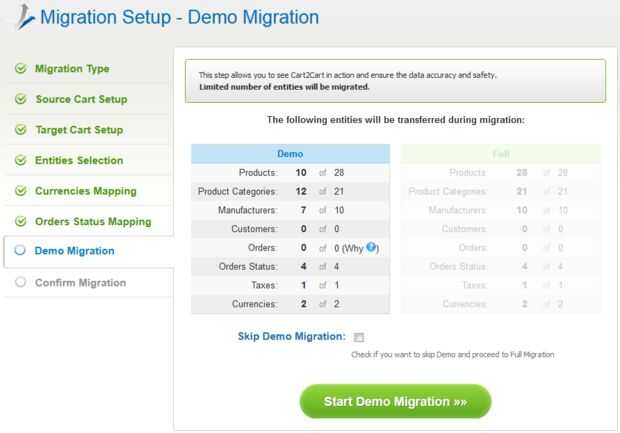Image resolution: width=620 pixels, height=433 pixels.
Task: Click the check icon beside Orders Status Mapping
Action: pos(21,221)
